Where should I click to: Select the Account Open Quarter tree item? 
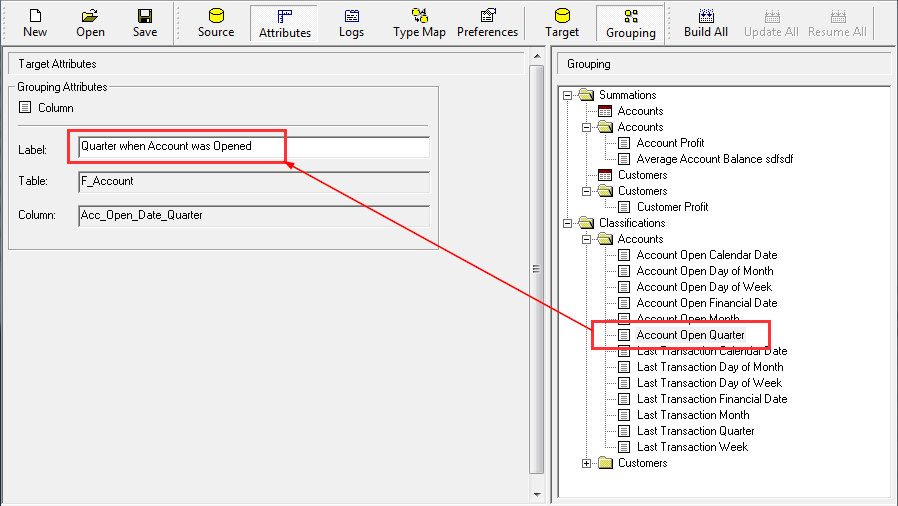(x=690, y=335)
